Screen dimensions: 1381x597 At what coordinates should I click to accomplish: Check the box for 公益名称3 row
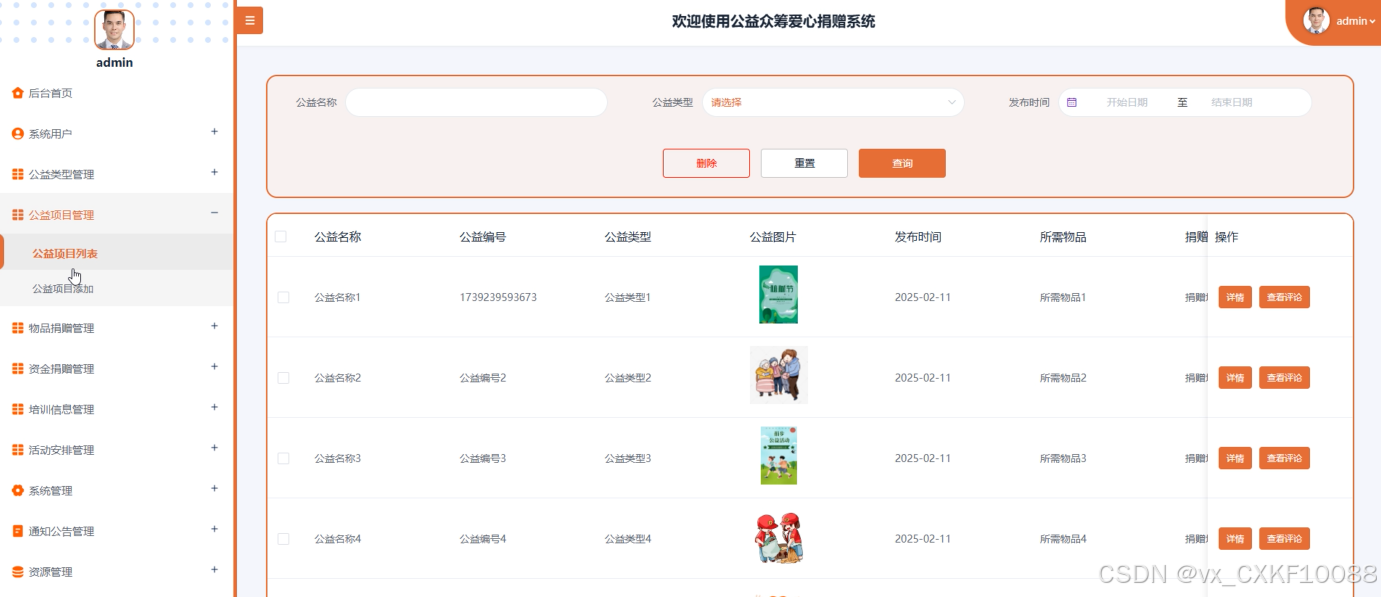[283, 458]
